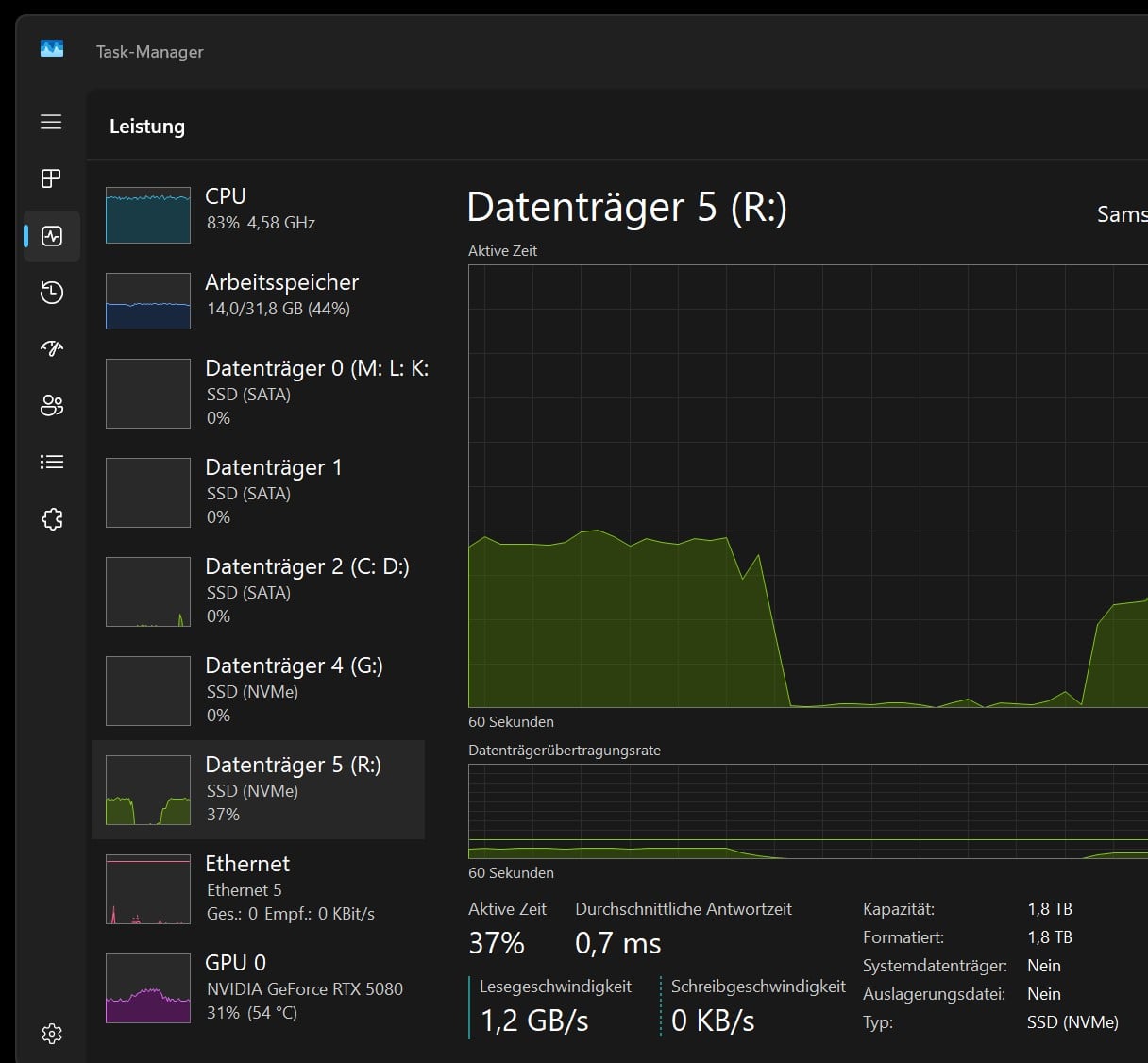Open the App history icon
1148x1063 pixels.
pyautogui.click(x=52, y=293)
